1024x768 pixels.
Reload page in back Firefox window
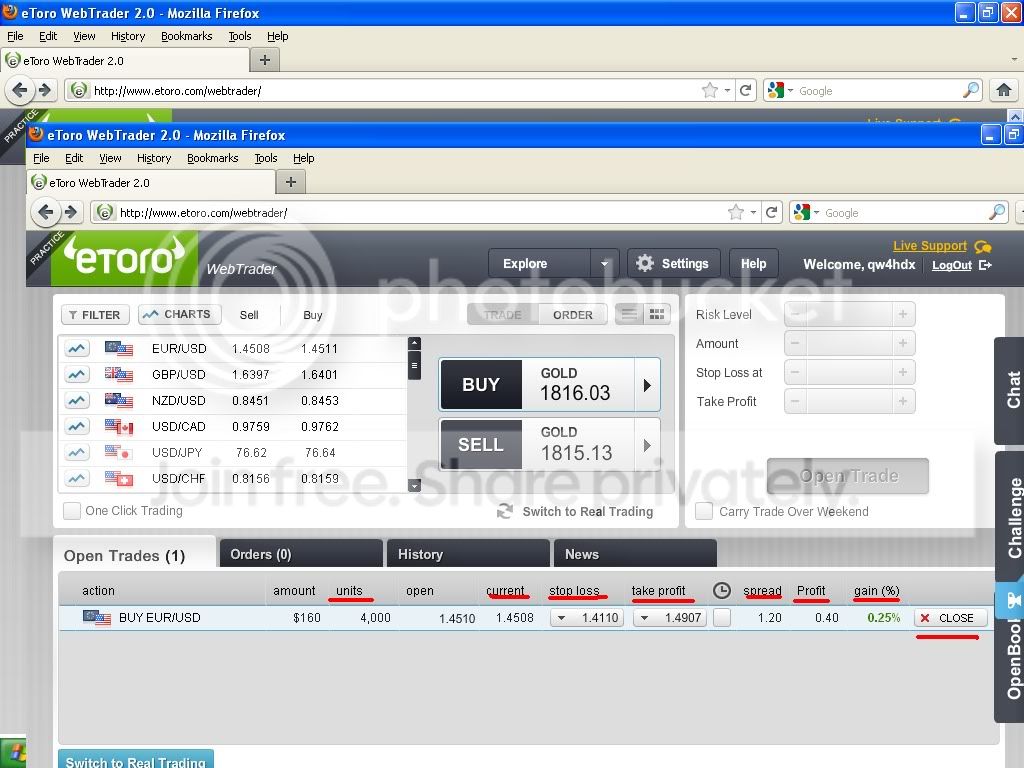click(x=745, y=90)
